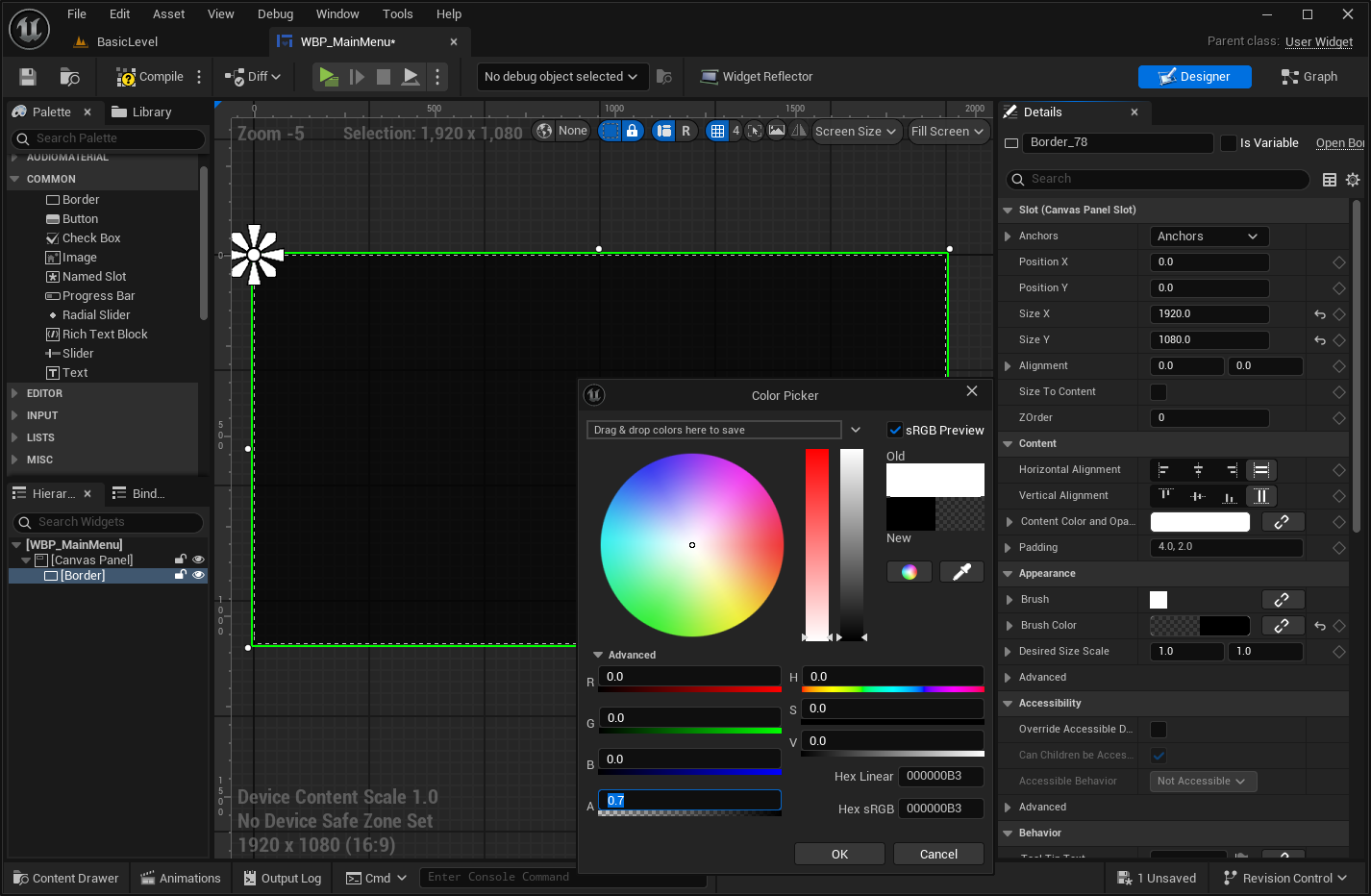Click the eyedropper tool in Color Picker

tap(960, 572)
